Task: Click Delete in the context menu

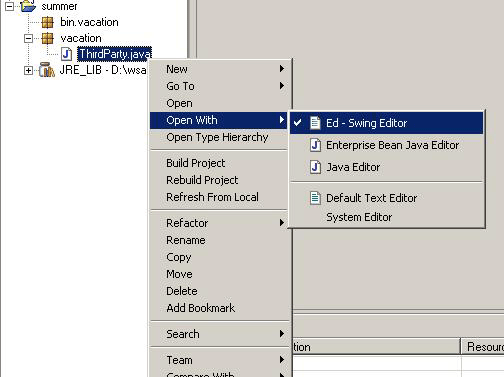Action: (182, 291)
